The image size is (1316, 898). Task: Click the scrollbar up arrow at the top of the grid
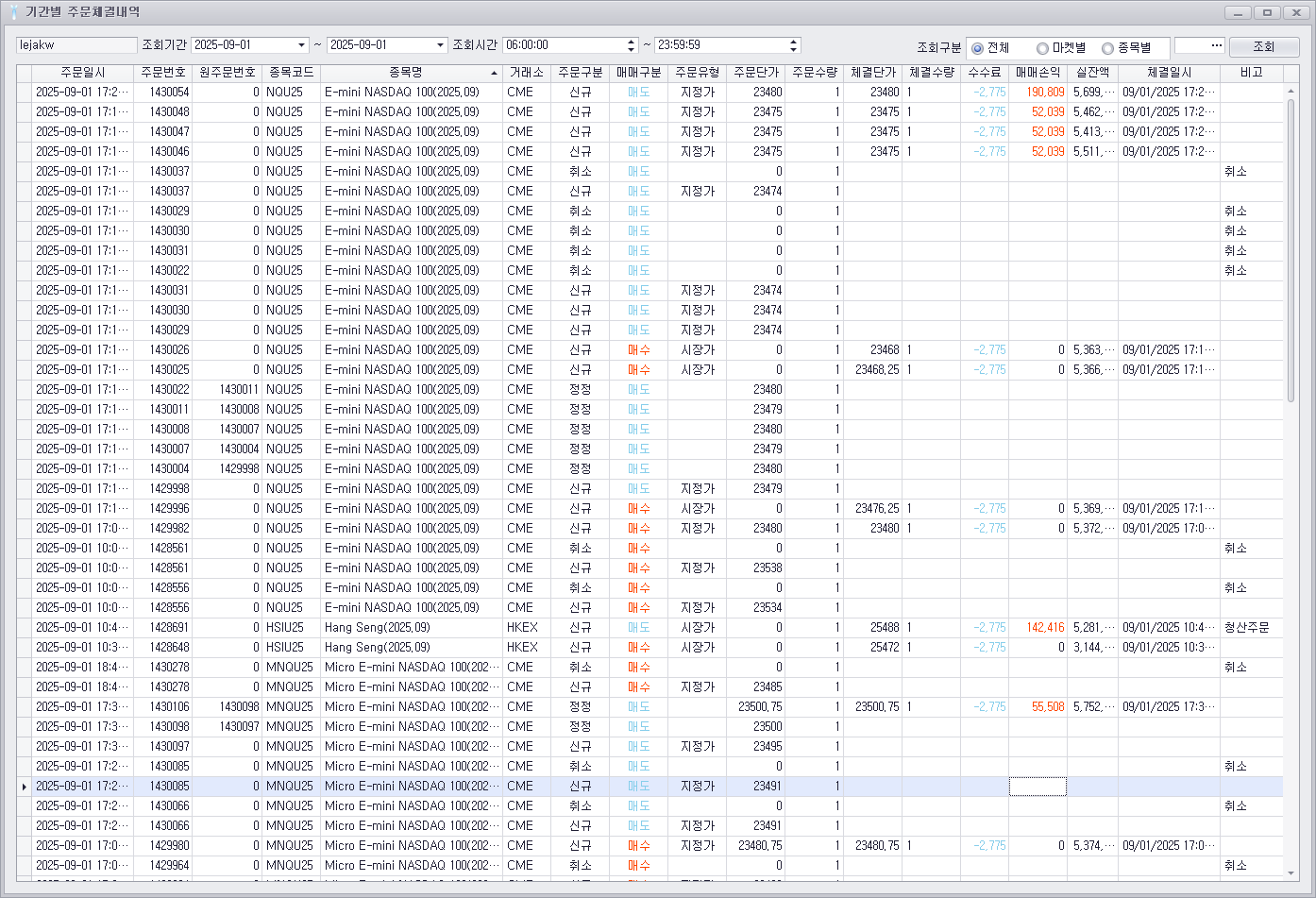click(x=1291, y=91)
